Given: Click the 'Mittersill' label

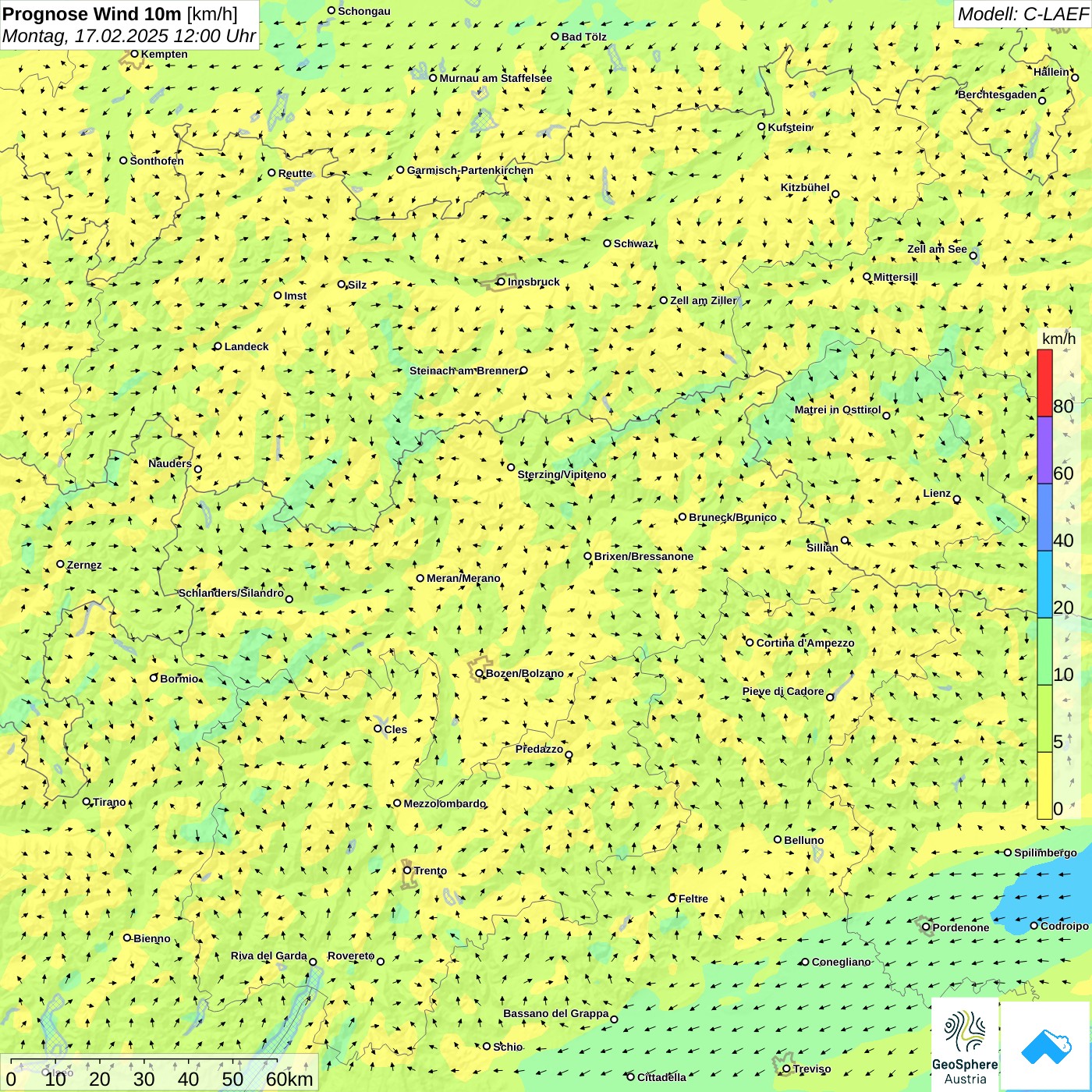Looking at the screenshot, I should 895,277.
